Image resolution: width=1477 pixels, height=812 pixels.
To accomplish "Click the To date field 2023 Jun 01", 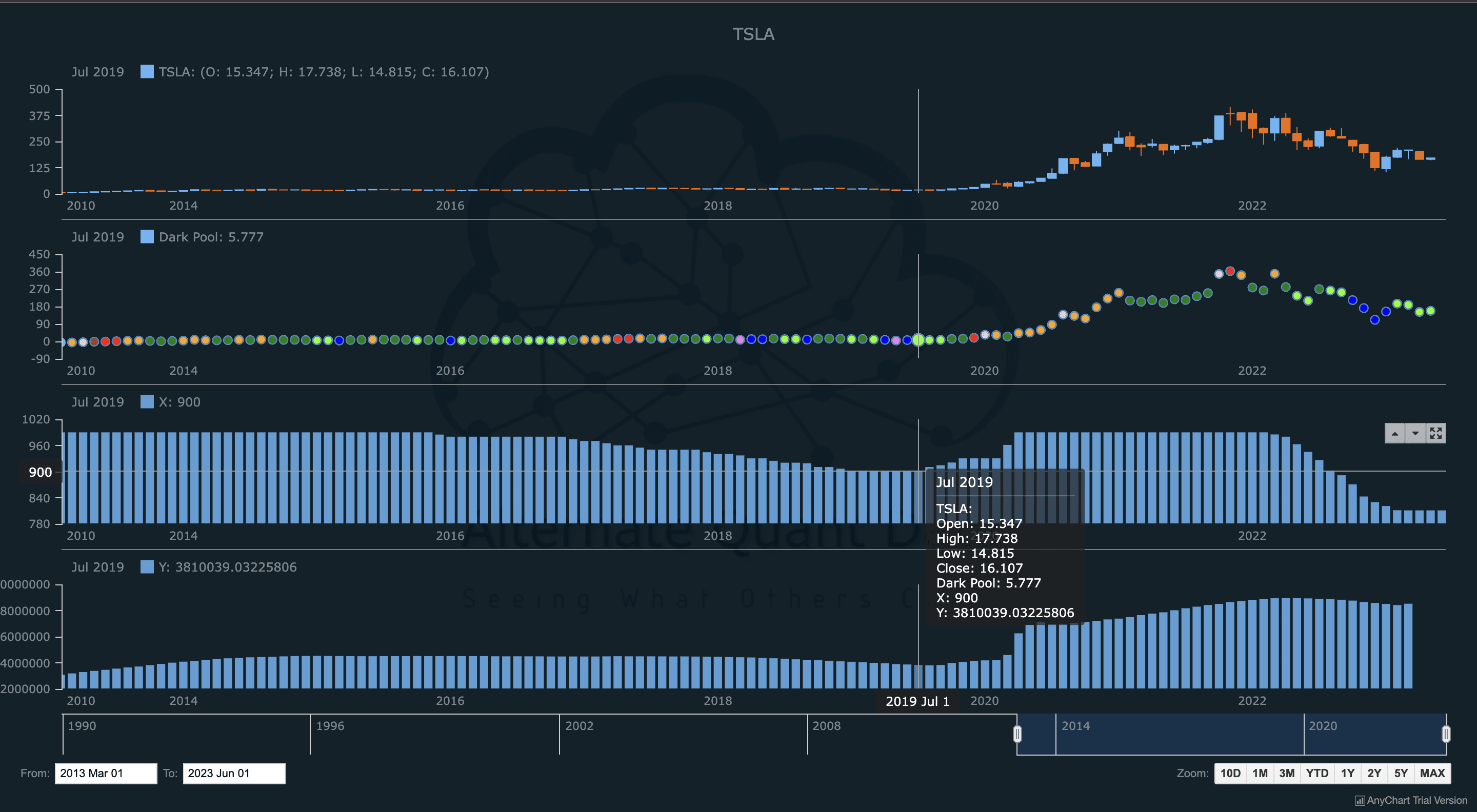I will point(234,773).
